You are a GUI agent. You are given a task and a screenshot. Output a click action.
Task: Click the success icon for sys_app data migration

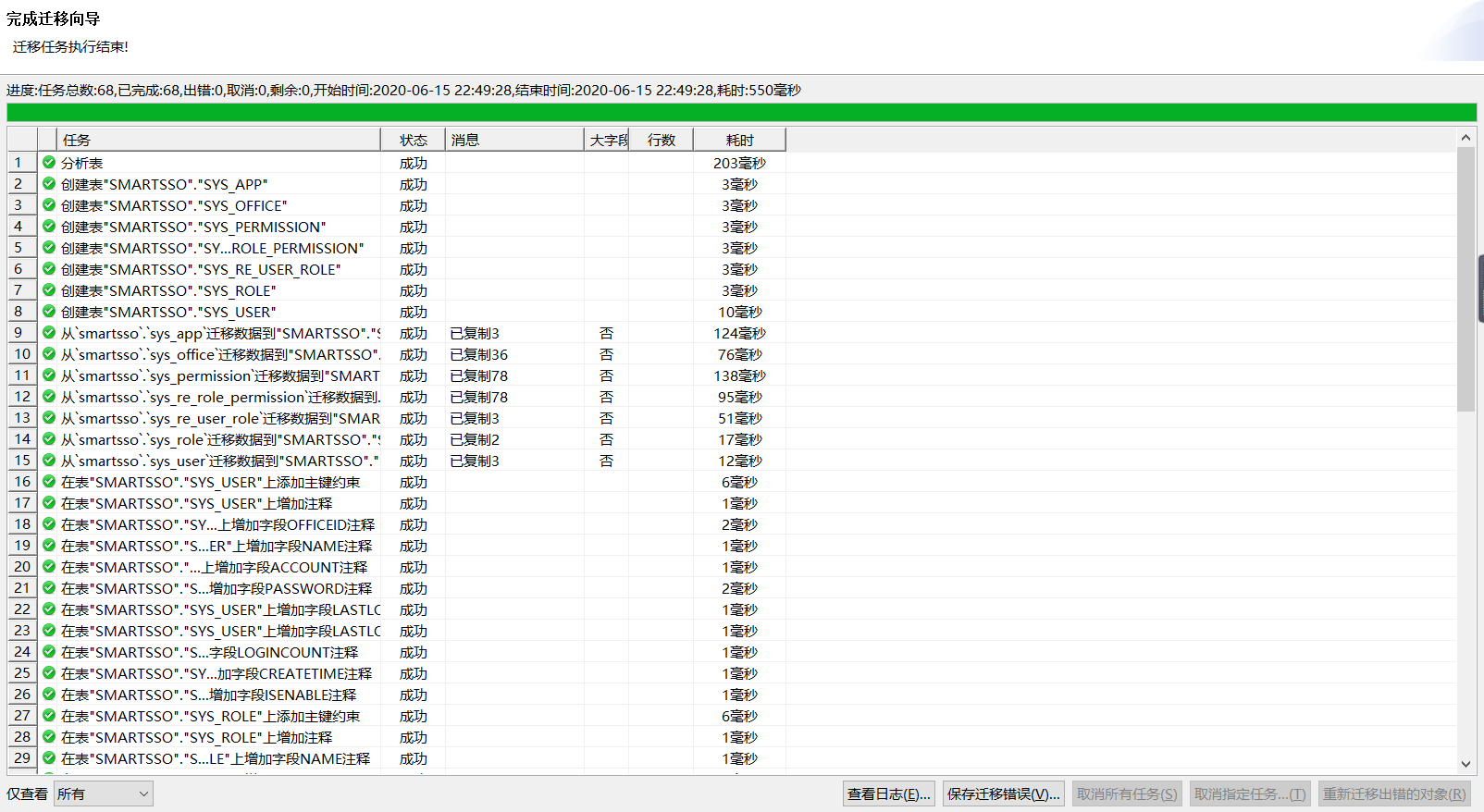(49, 333)
